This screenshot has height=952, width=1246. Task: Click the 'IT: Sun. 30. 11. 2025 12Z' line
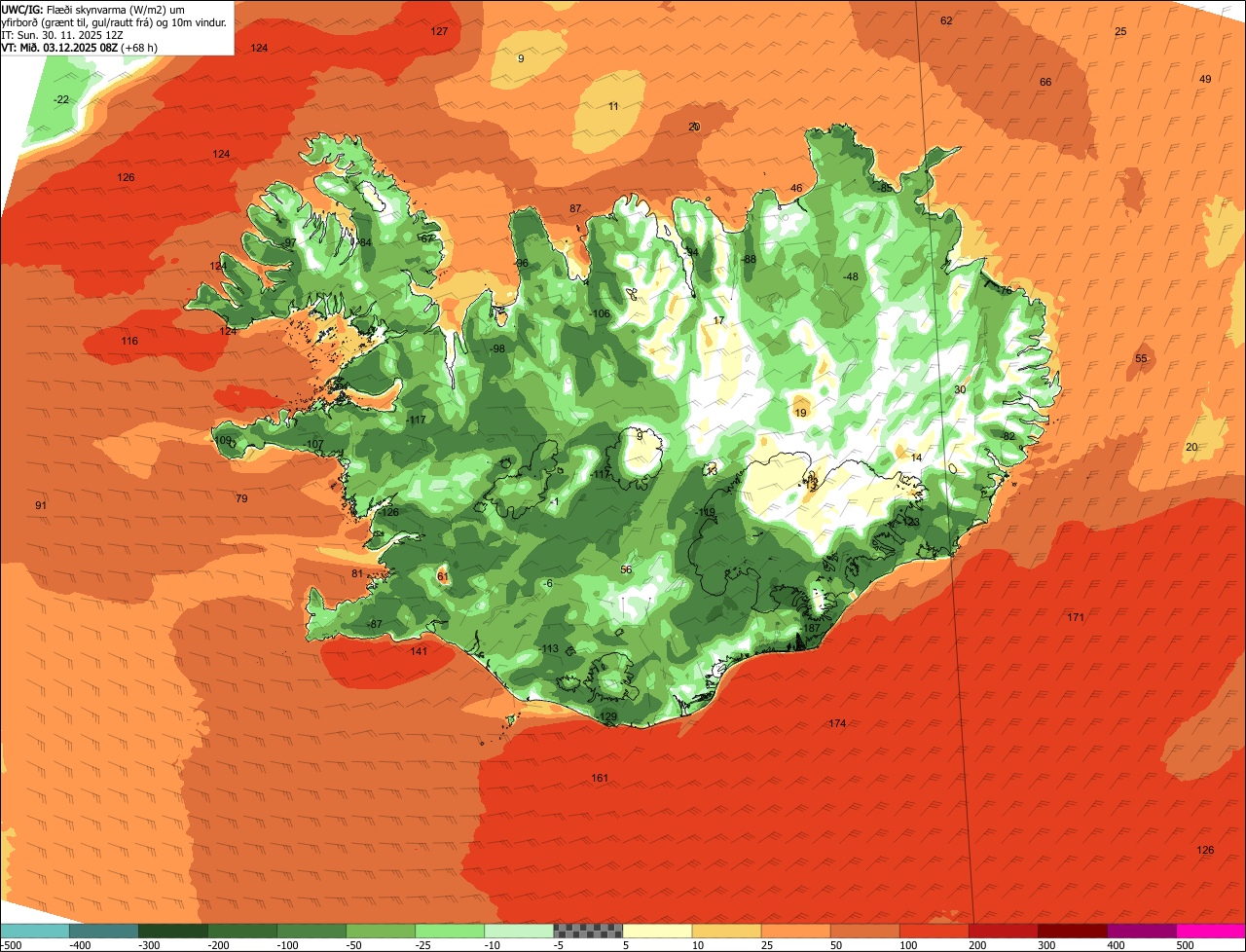(62, 34)
